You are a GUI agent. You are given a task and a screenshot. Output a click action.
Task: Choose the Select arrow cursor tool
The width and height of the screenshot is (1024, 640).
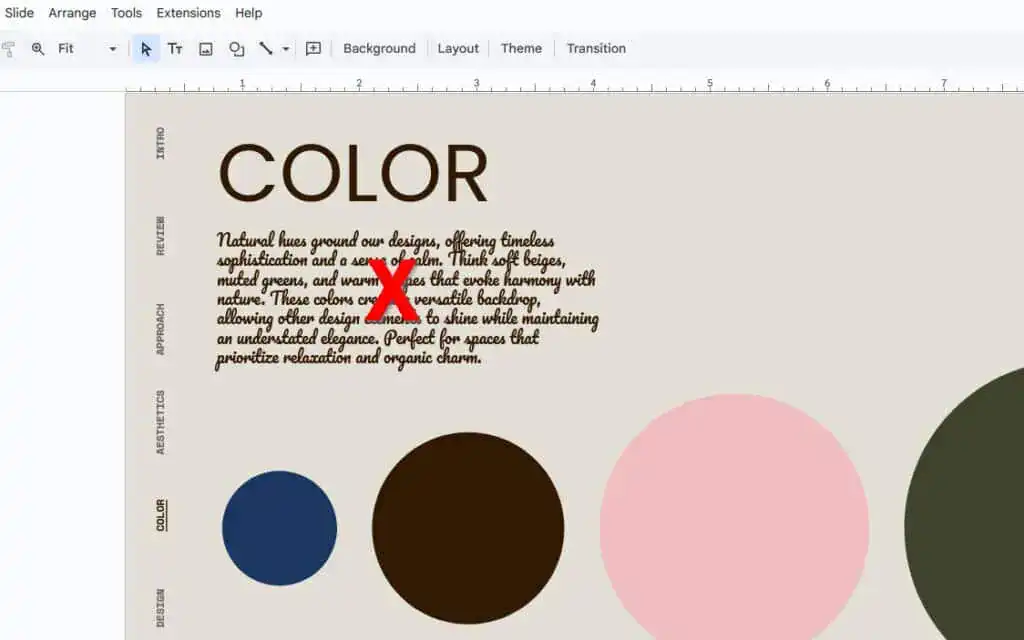[x=146, y=49]
